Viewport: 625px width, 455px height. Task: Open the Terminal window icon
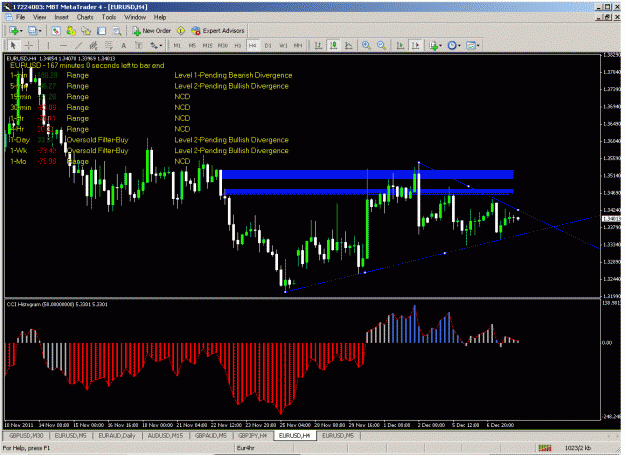click(x=101, y=31)
